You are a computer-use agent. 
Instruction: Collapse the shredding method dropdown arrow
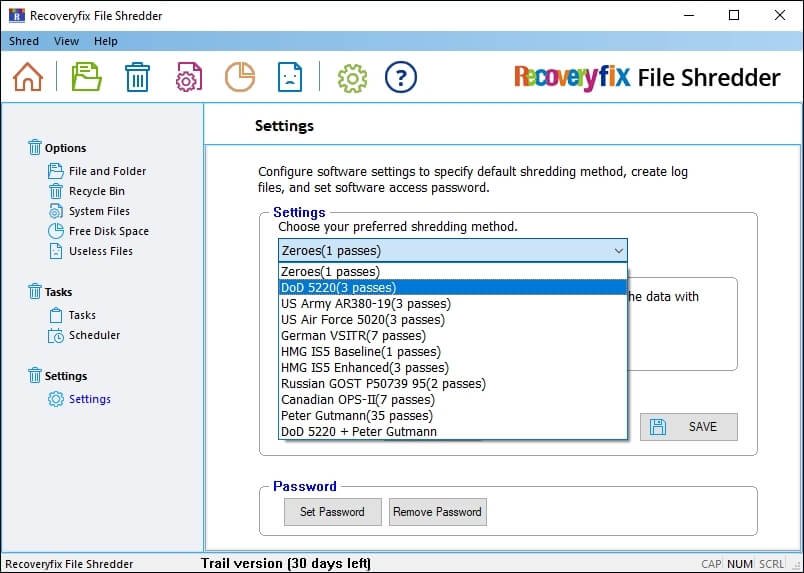click(x=617, y=250)
